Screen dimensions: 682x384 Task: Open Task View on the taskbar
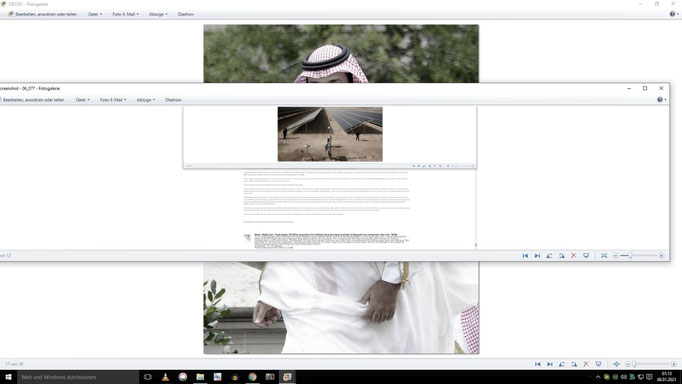point(148,377)
